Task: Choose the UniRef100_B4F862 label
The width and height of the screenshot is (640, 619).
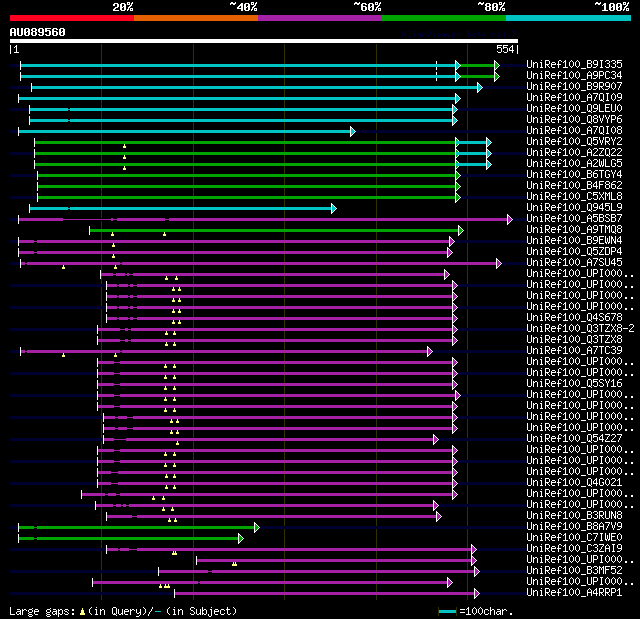Action: tap(574, 186)
